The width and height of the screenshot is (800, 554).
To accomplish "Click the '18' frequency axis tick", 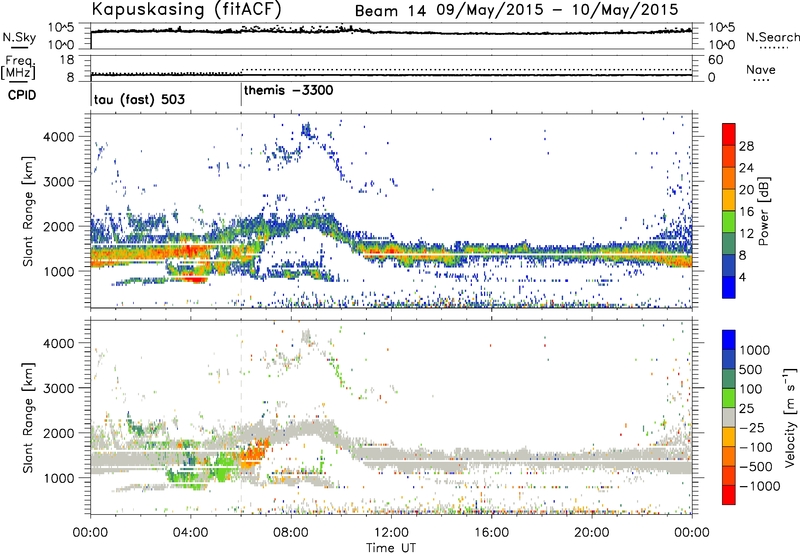I will point(67,60).
